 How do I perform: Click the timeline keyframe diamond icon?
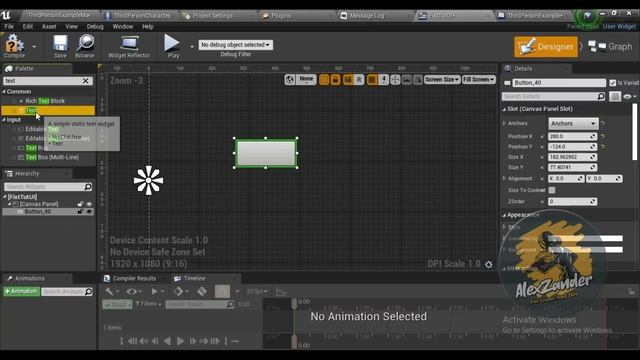[x=178, y=291]
